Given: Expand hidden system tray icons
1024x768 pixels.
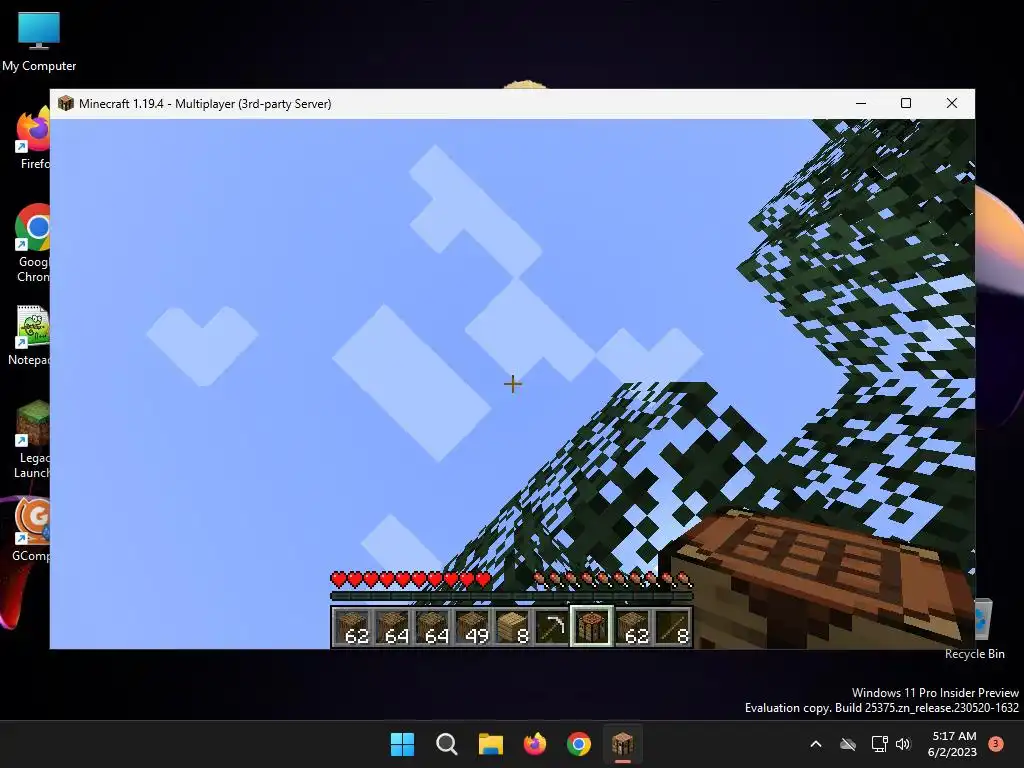Looking at the screenshot, I should tap(816, 744).
